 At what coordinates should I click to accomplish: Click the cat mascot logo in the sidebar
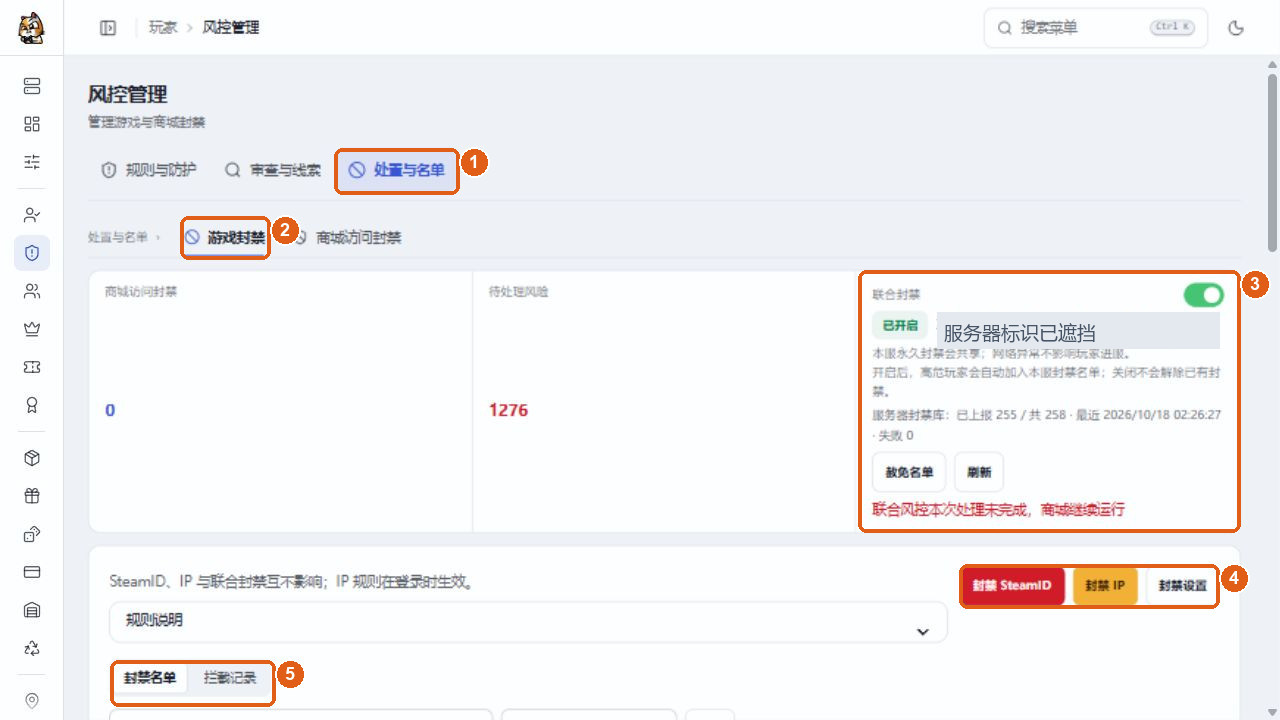[31, 28]
